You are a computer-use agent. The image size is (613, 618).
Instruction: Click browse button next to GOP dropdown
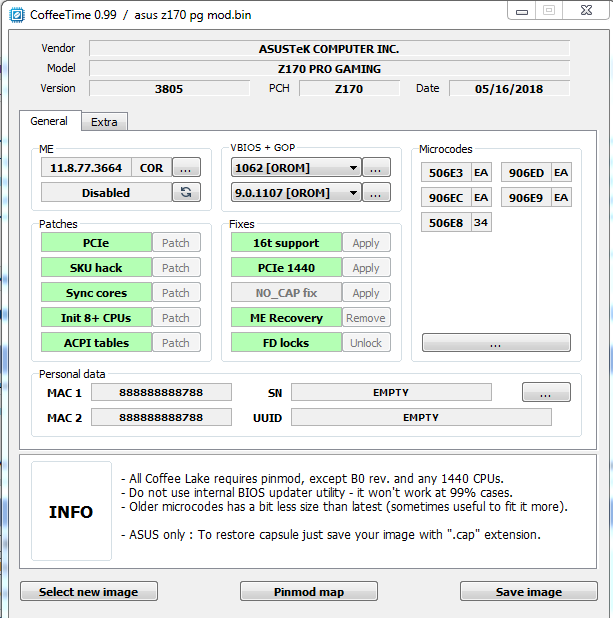pos(376,192)
